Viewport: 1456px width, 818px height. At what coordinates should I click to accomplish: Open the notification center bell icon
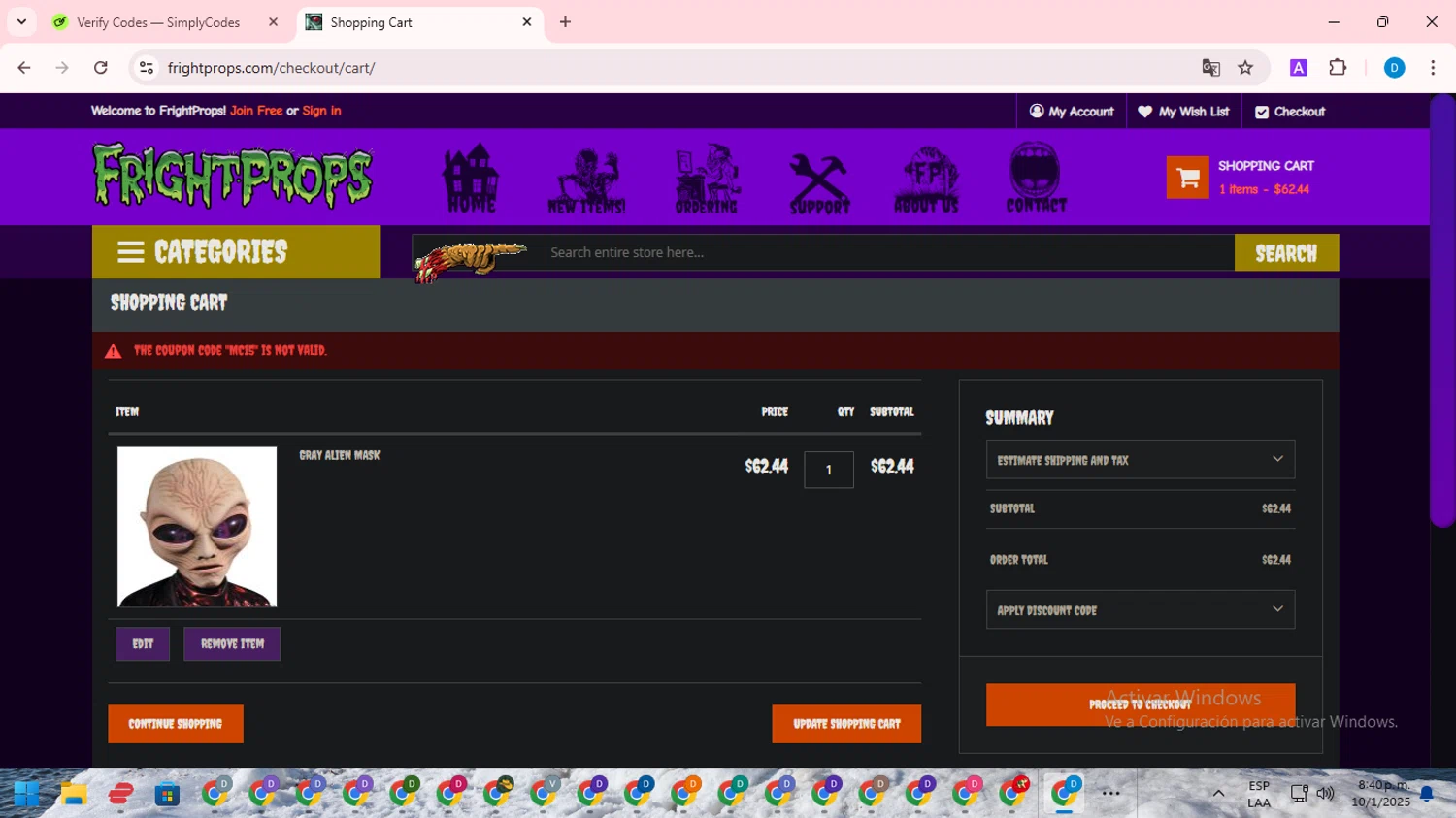[1426, 794]
